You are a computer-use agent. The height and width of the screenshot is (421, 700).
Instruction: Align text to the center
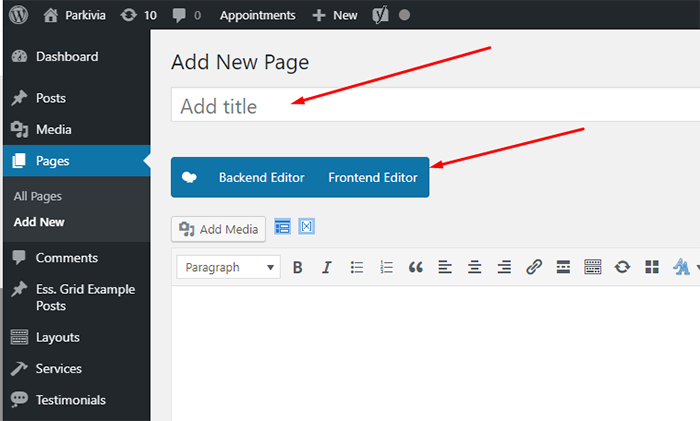tap(475, 267)
